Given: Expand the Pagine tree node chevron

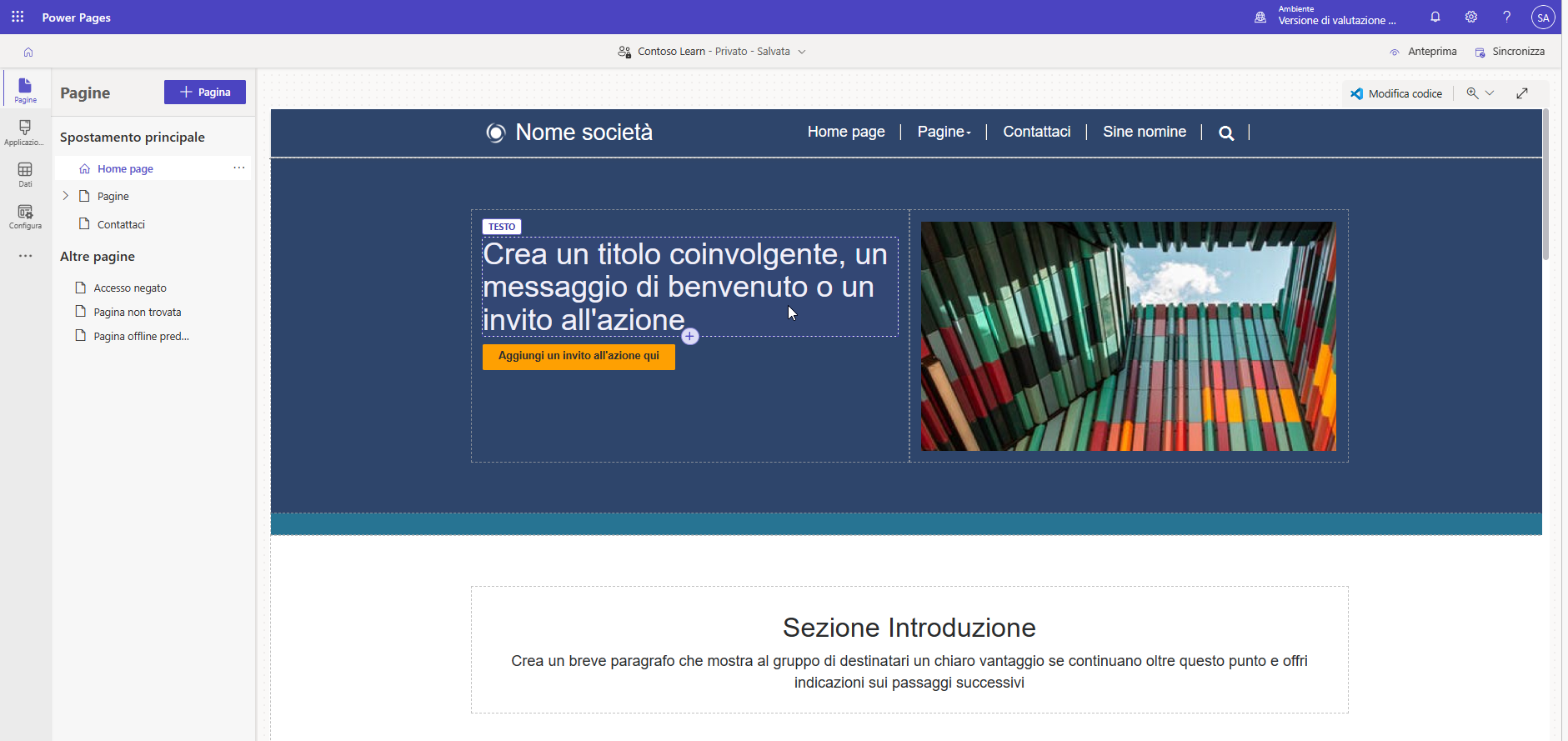Looking at the screenshot, I should (66, 196).
